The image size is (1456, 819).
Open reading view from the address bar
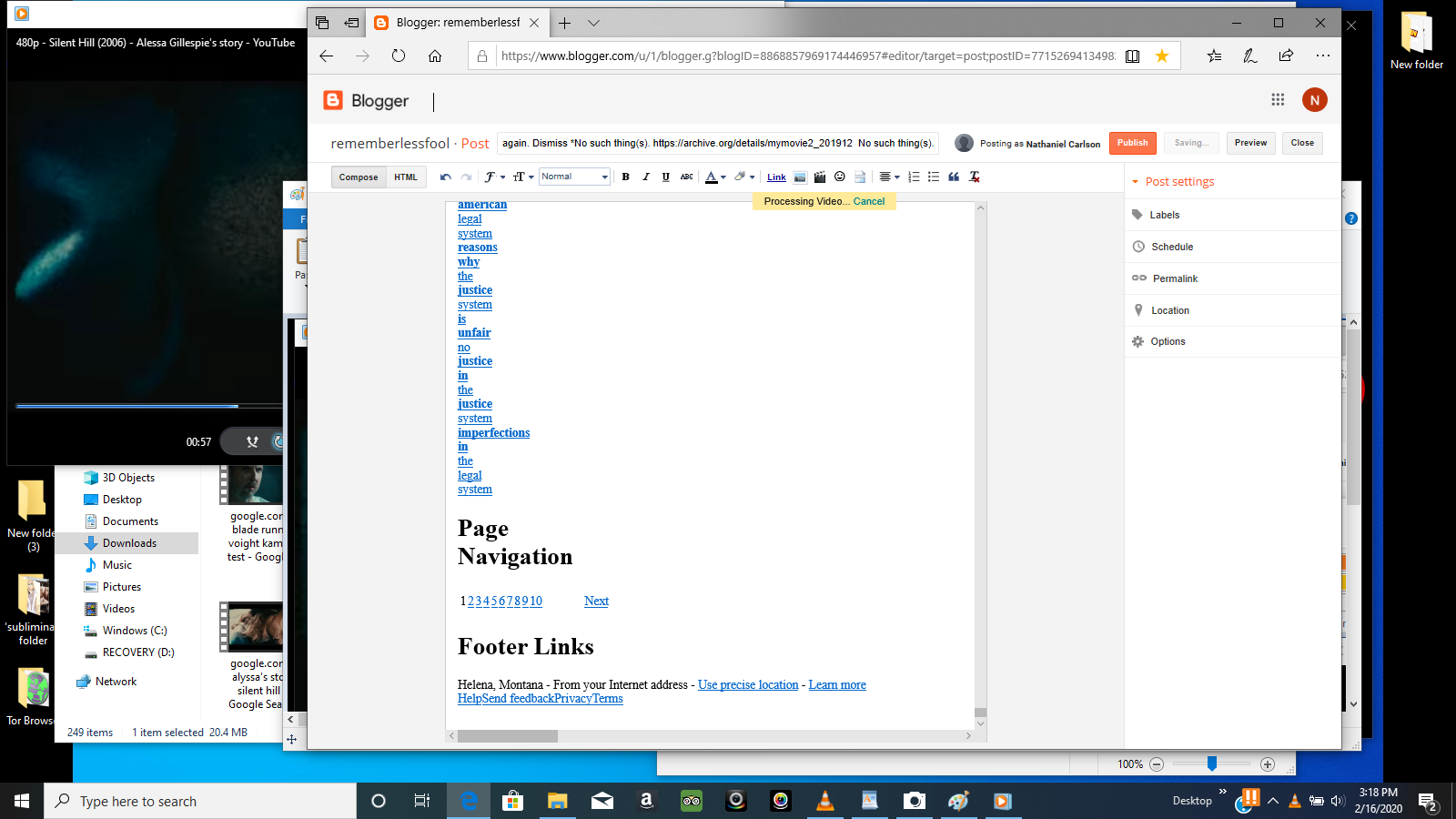1132,56
